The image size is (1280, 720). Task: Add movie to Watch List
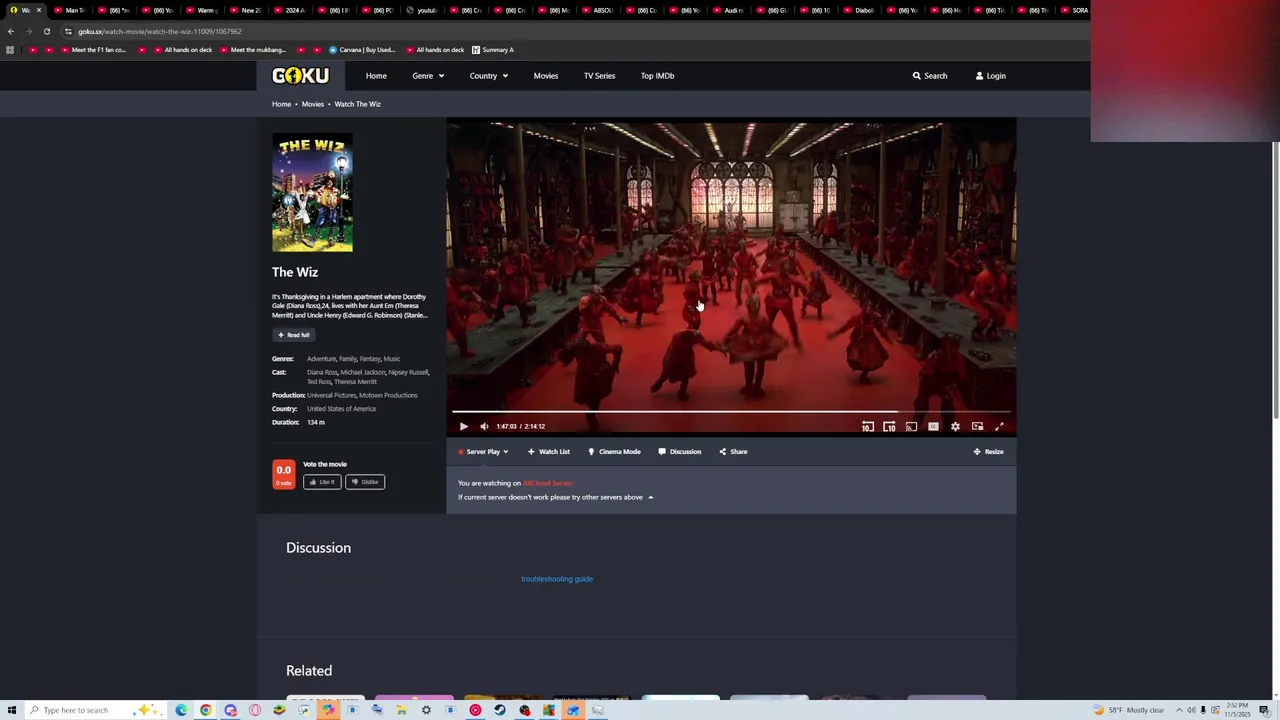tap(549, 451)
